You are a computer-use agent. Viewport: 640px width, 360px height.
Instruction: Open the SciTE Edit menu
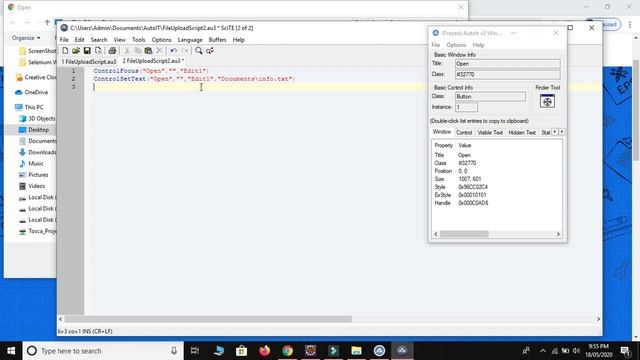[x=79, y=40]
